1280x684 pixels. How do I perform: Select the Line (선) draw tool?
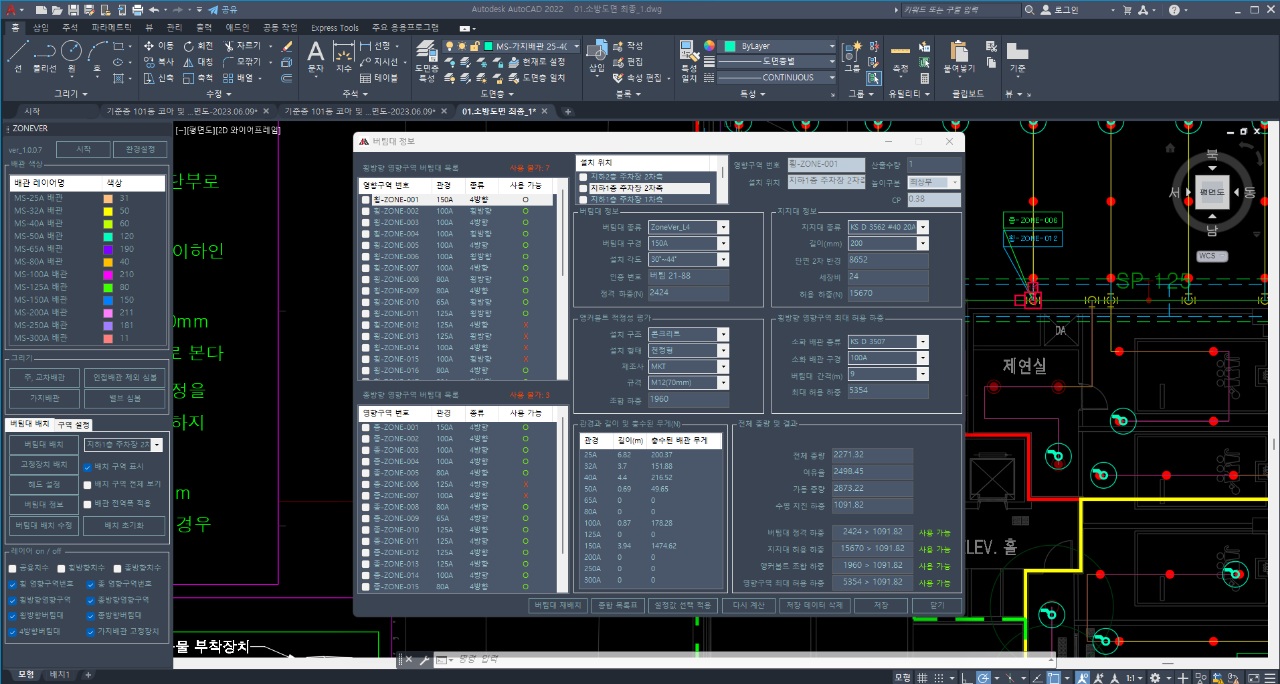pos(18,55)
